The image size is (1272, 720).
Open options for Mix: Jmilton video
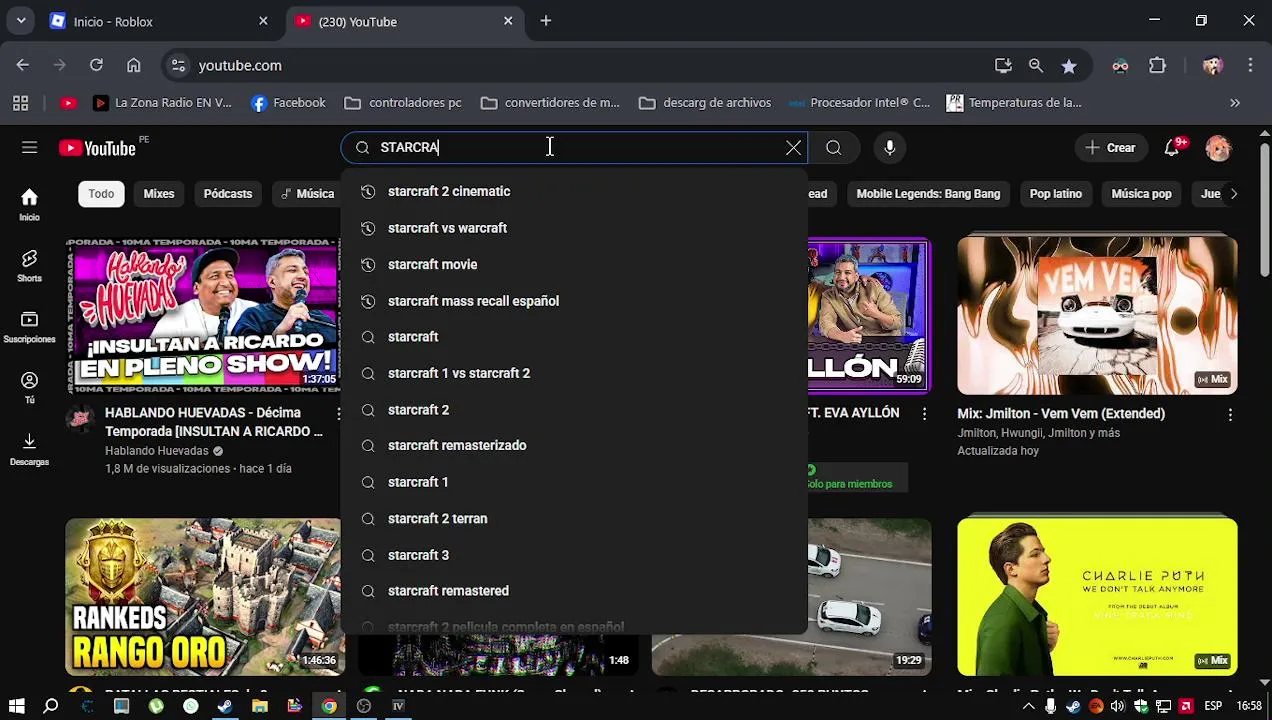pos(1230,414)
